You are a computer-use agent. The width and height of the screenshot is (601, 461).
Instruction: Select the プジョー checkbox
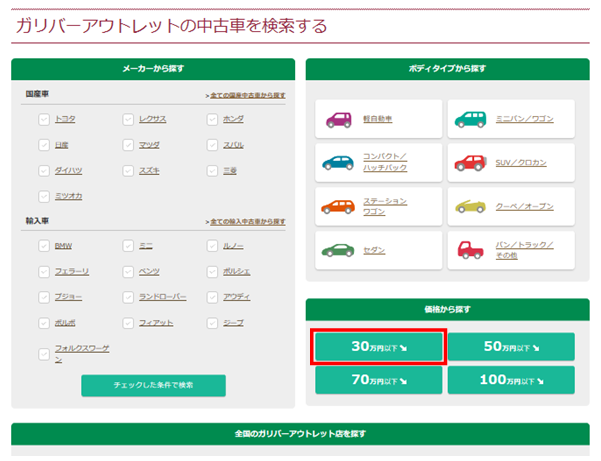pos(44,297)
